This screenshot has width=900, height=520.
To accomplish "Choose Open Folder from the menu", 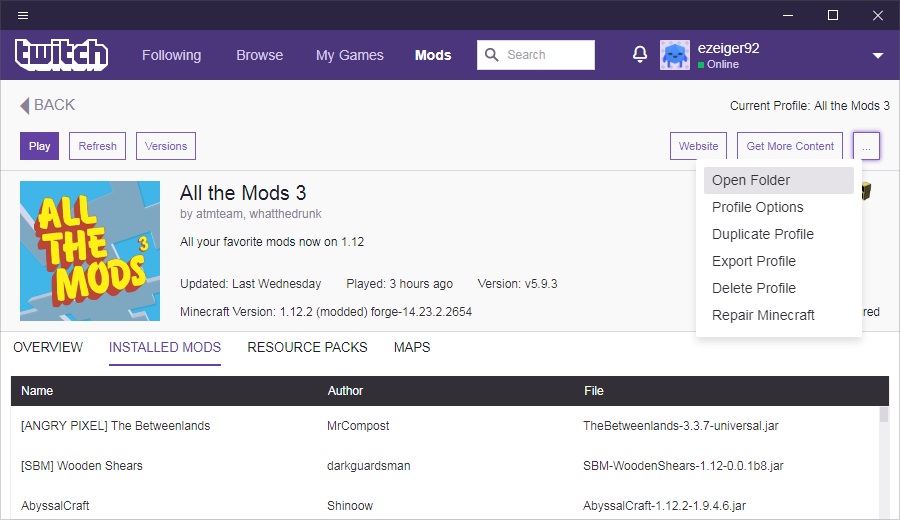I will 778,180.
